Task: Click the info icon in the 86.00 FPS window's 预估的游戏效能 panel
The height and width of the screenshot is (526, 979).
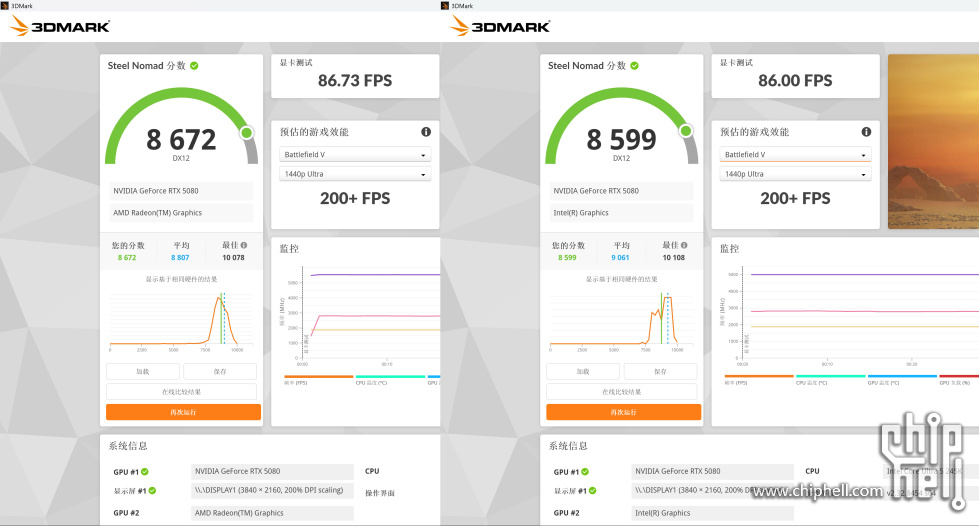Action: pyautogui.click(x=866, y=132)
